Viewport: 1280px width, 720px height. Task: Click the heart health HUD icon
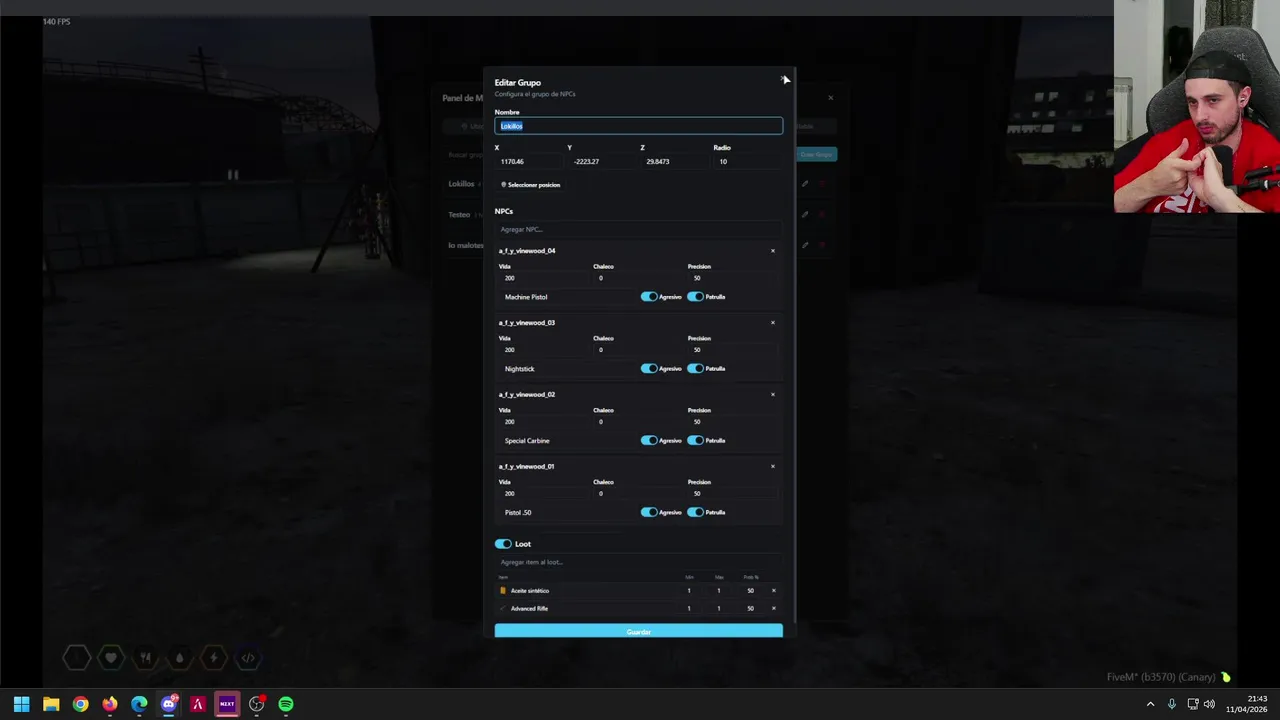pos(111,658)
